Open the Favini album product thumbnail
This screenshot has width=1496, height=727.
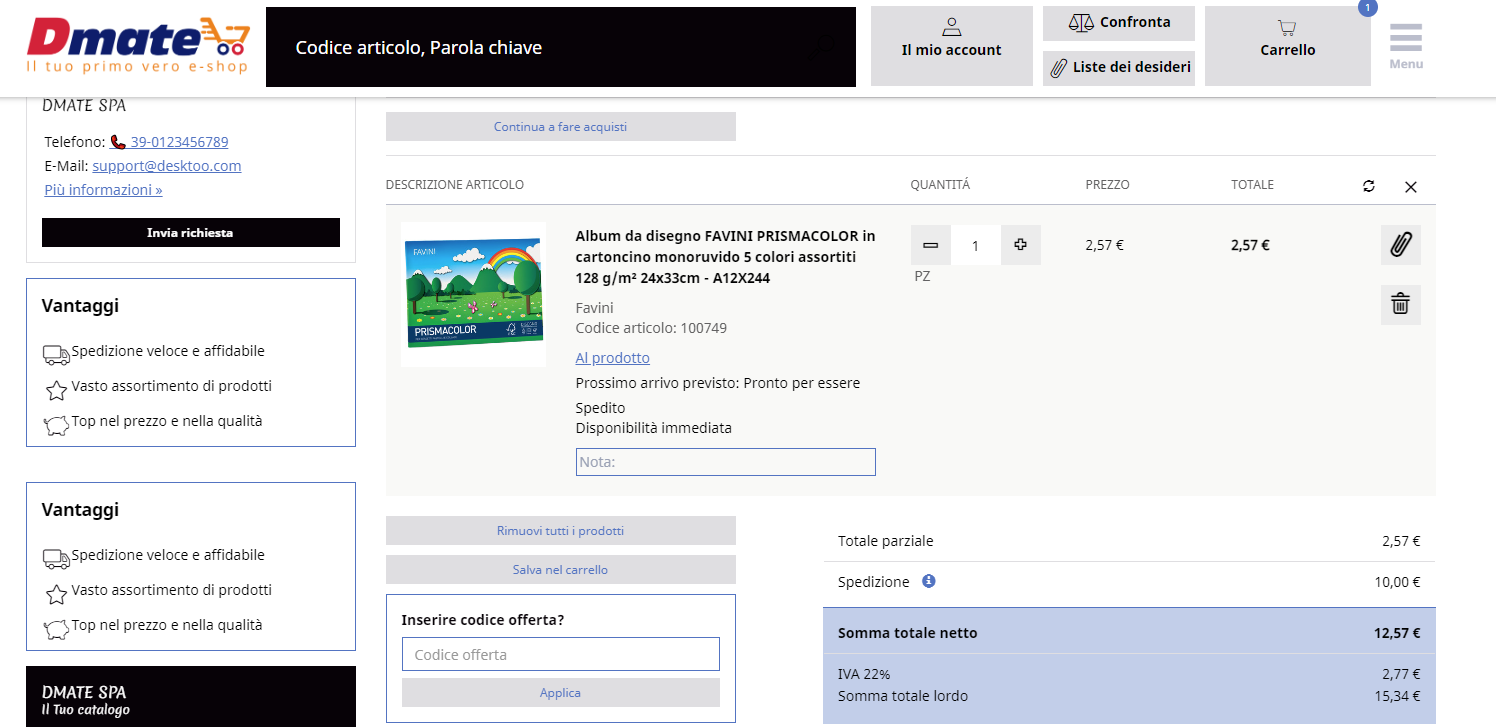[x=473, y=294]
